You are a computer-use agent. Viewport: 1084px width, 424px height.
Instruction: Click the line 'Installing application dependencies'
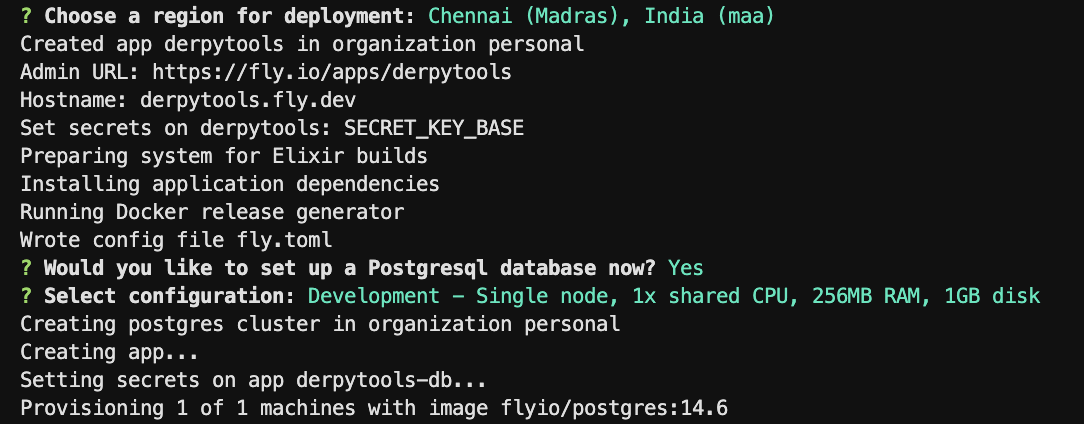pyautogui.click(x=230, y=184)
